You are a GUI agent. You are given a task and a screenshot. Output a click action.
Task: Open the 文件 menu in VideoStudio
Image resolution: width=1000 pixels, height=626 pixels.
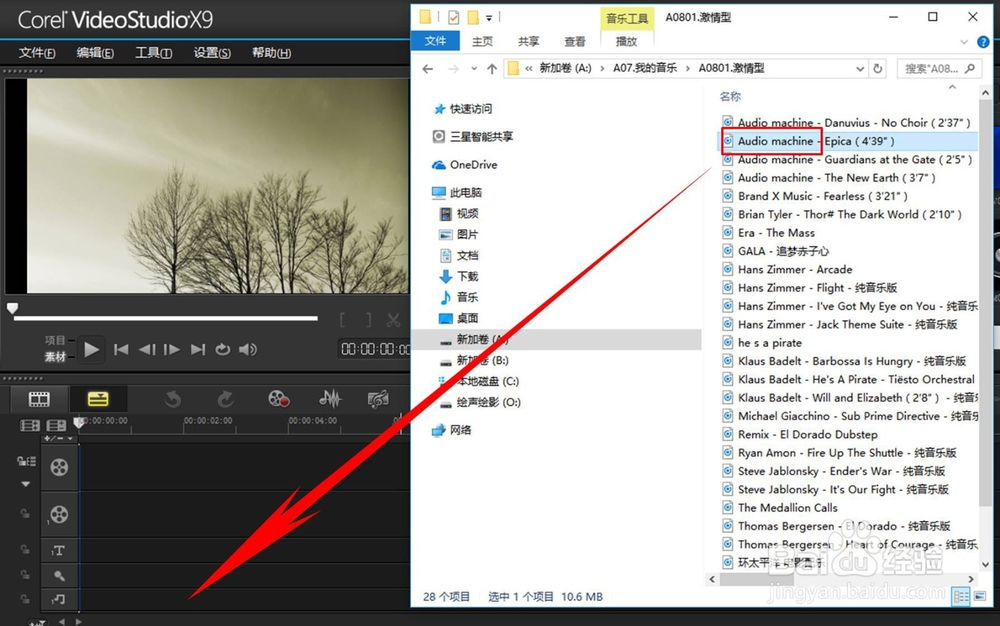coord(37,53)
